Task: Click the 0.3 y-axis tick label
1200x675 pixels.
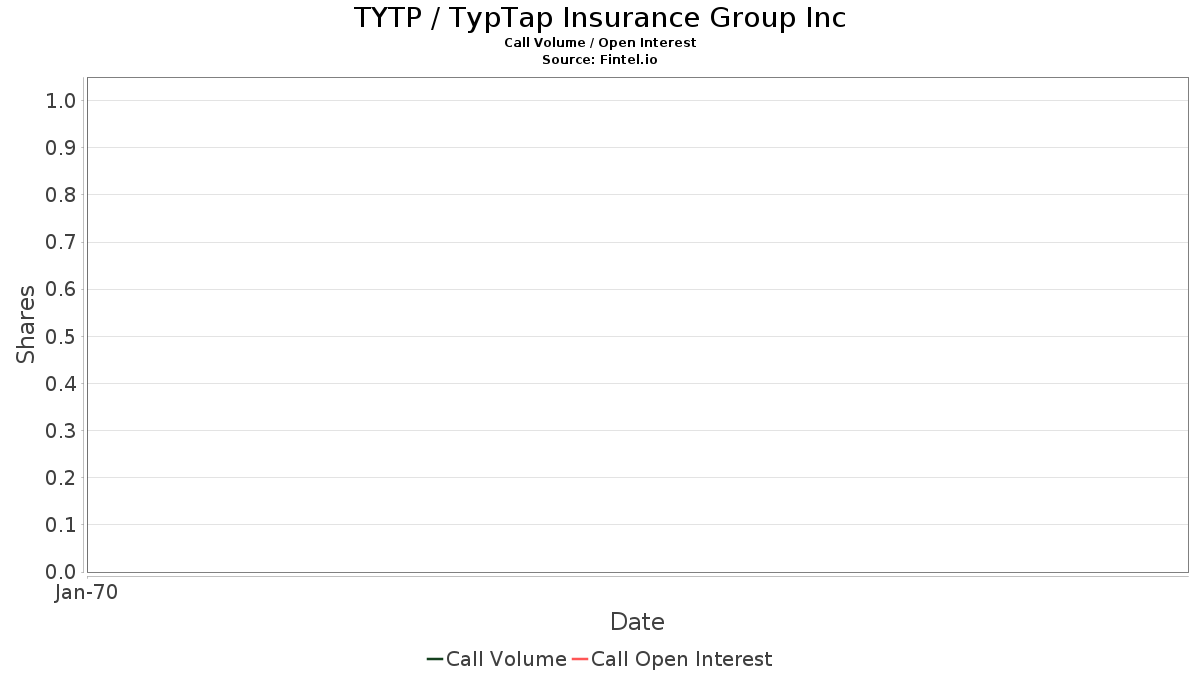Action: pyautogui.click(x=61, y=431)
